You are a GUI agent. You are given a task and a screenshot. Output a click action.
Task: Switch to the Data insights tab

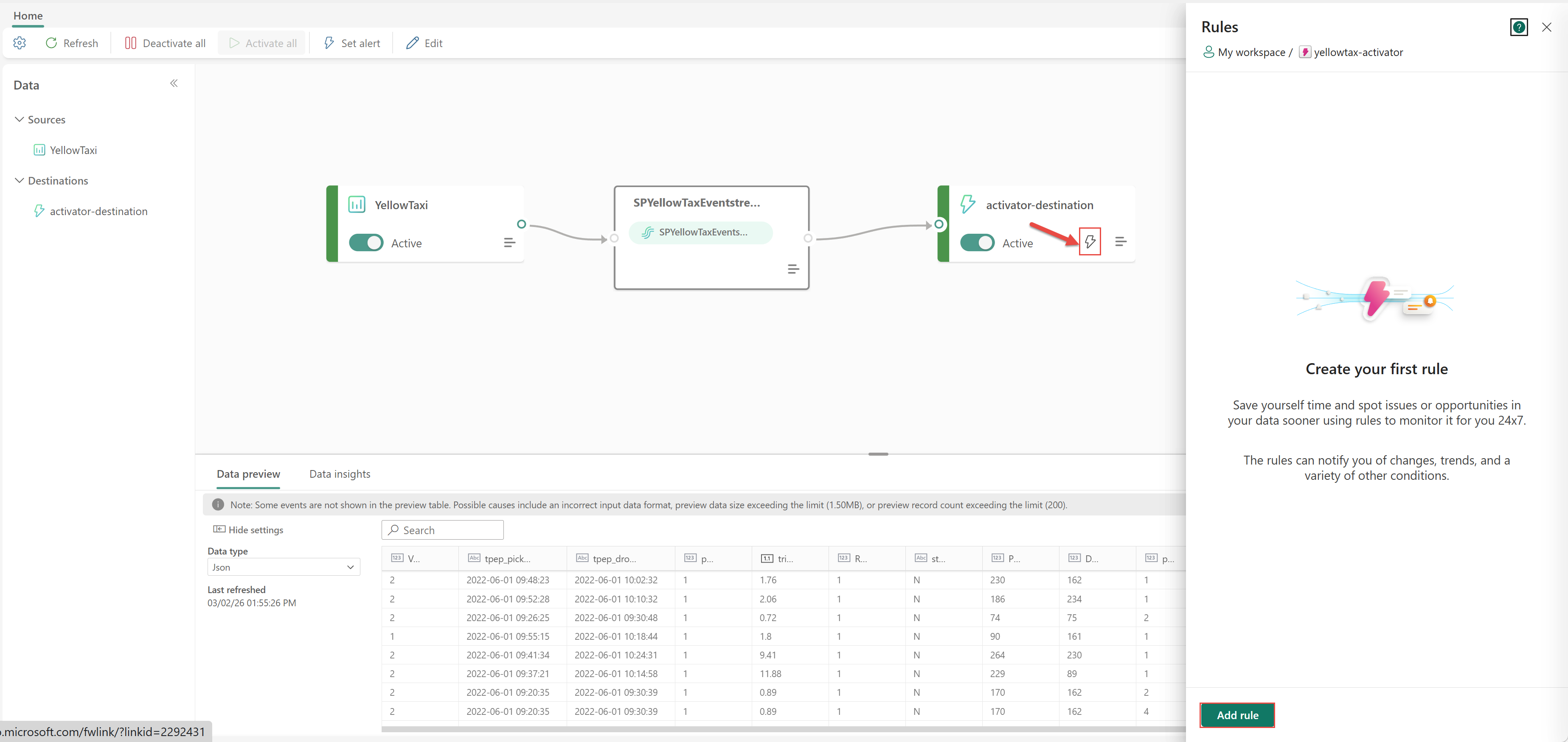pos(340,474)
